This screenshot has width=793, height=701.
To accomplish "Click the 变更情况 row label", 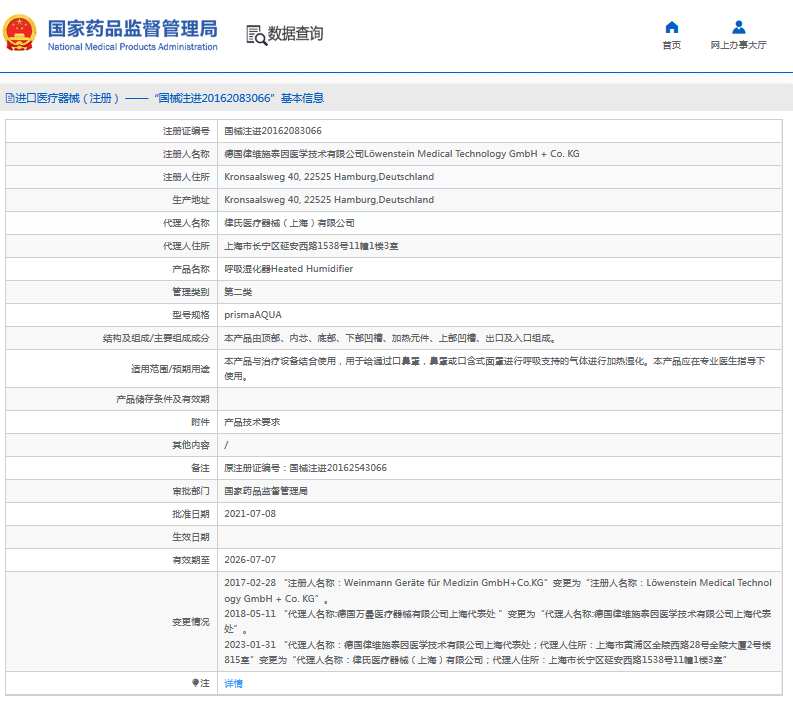I will 191,622.
